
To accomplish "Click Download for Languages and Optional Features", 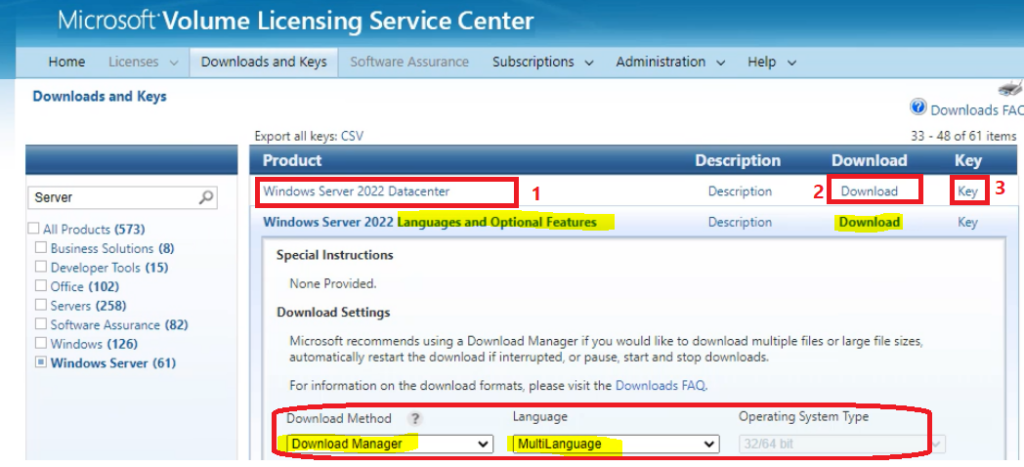I will click(869, 222).
